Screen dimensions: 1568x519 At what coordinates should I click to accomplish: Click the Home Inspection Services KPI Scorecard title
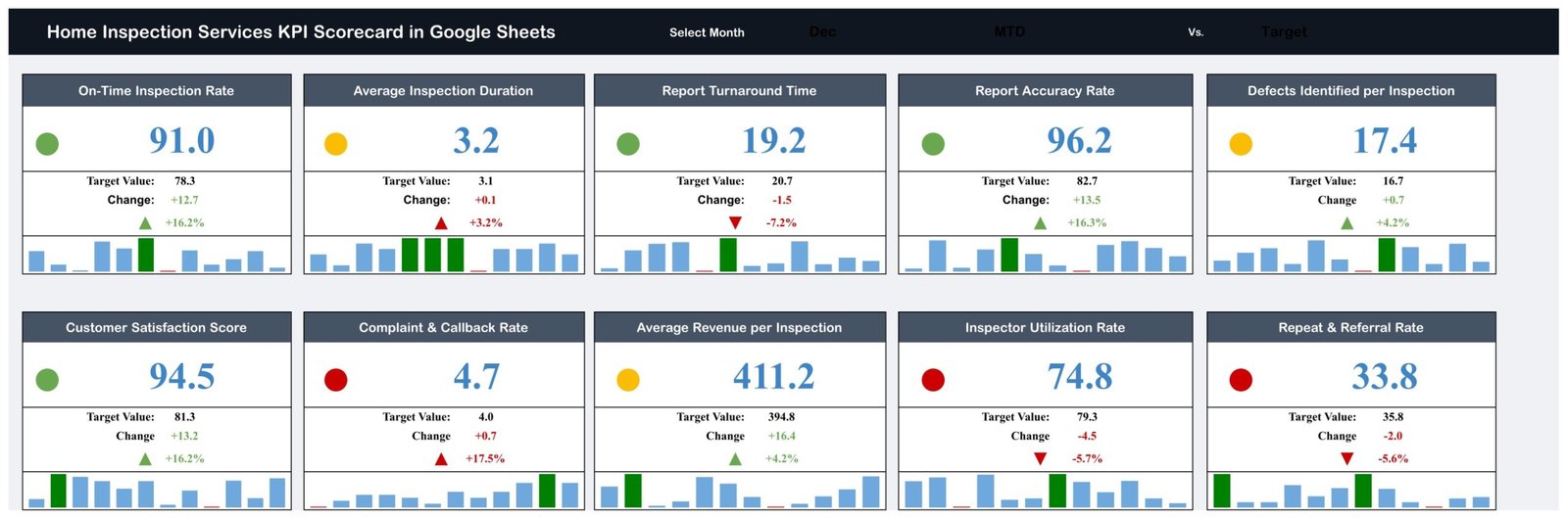(x=301, y=31)
